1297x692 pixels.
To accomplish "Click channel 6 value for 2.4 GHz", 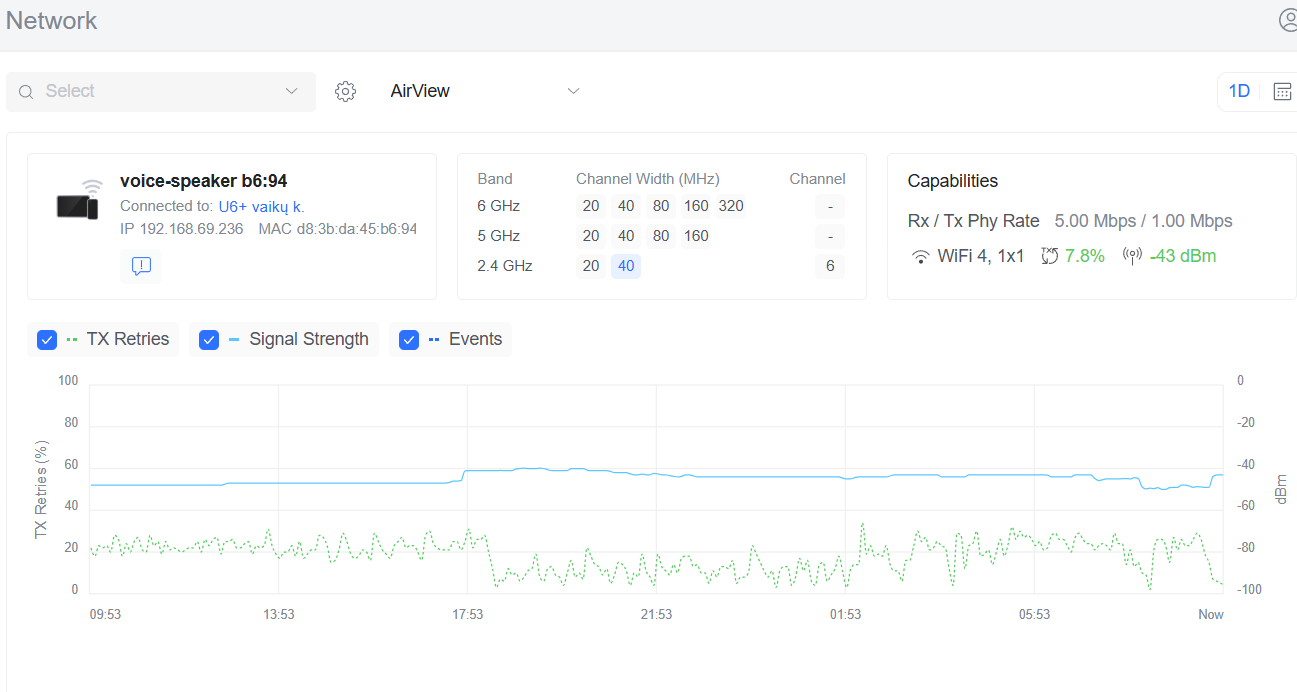I will (x=830, y=266).
